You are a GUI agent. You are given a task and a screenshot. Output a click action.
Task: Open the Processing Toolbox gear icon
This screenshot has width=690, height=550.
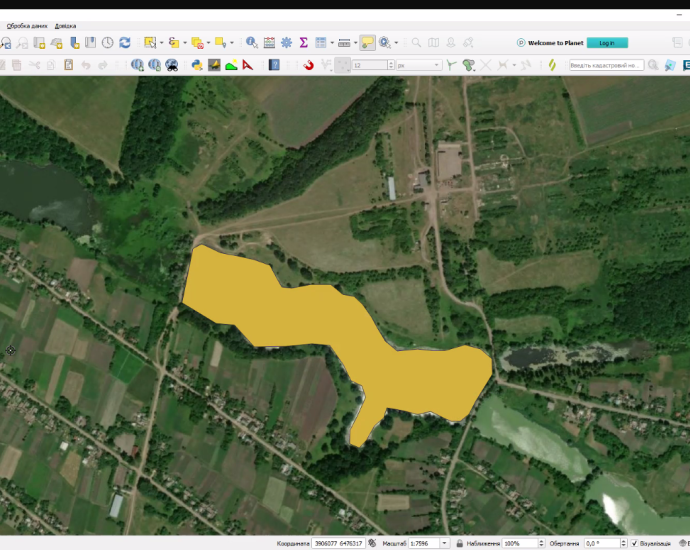(x=286, y=43)
